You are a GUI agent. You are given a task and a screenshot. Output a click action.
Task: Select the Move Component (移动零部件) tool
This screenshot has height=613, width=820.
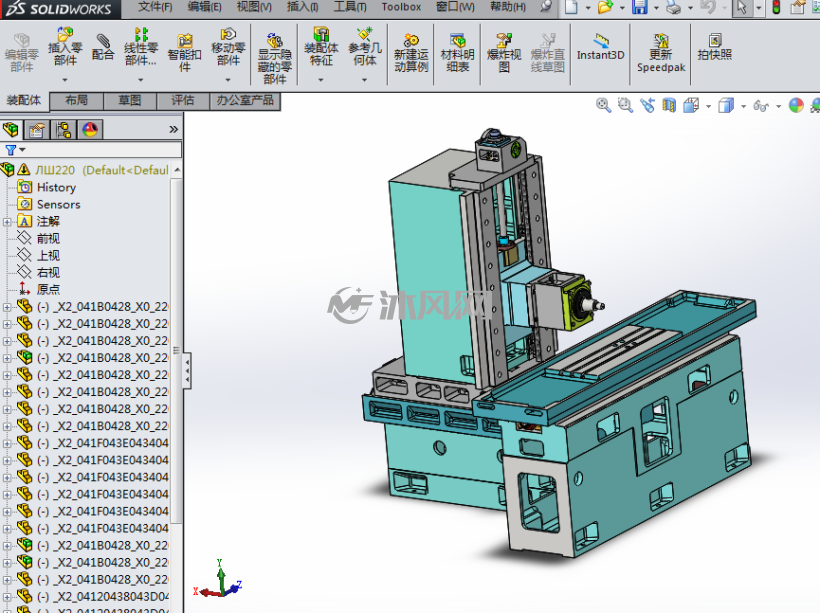pos(228,47)
